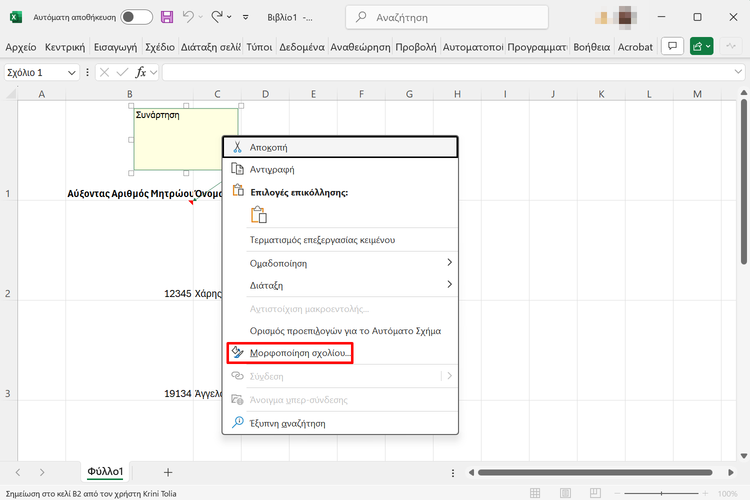Click the horizontal scrollbar right arrow
The width and height of the screenshot is (750, 500).
tap(731, 473)
